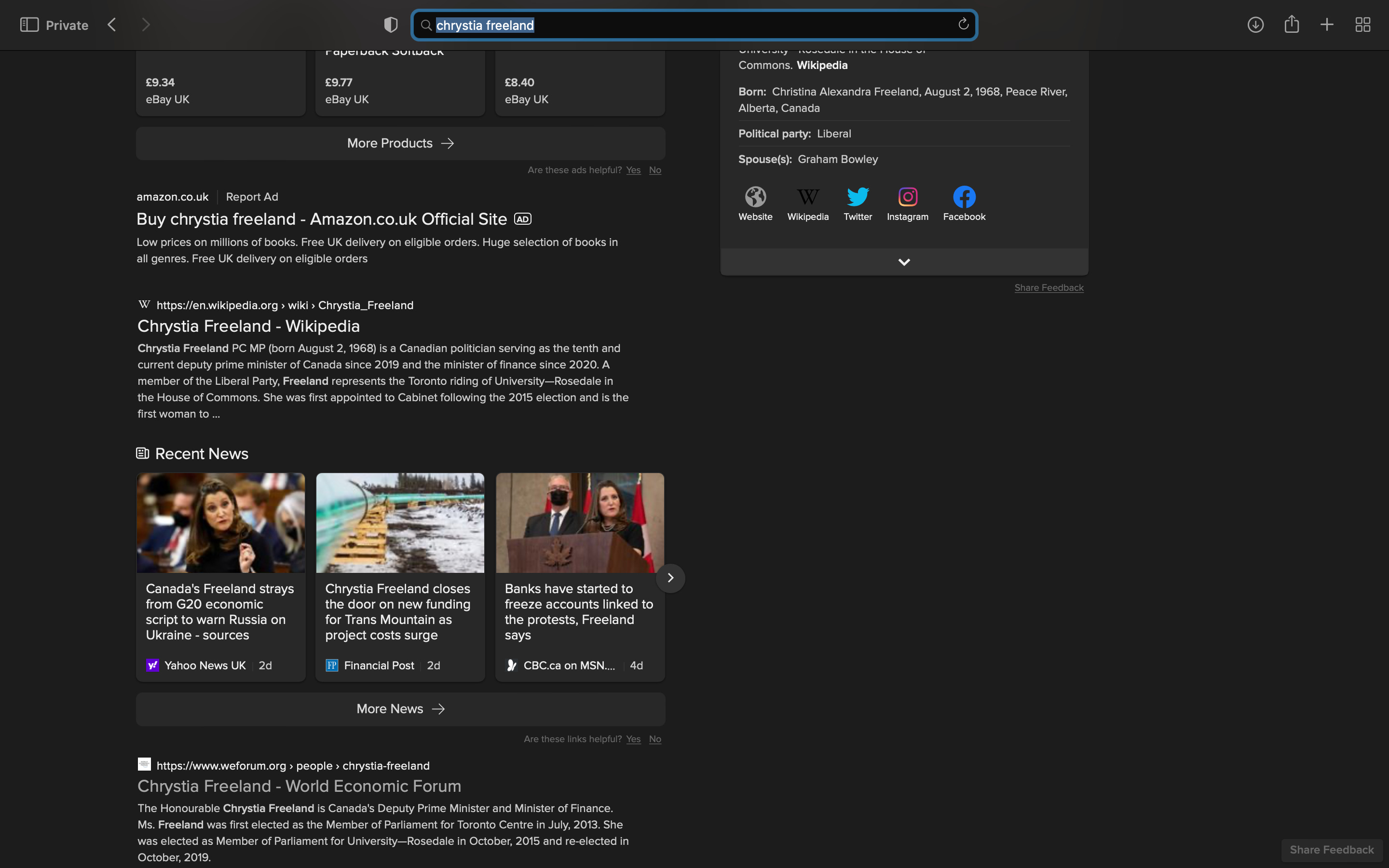Open the Facebook profile icon
Screen dimensions: 1389x868
click(x=964, y=198)
